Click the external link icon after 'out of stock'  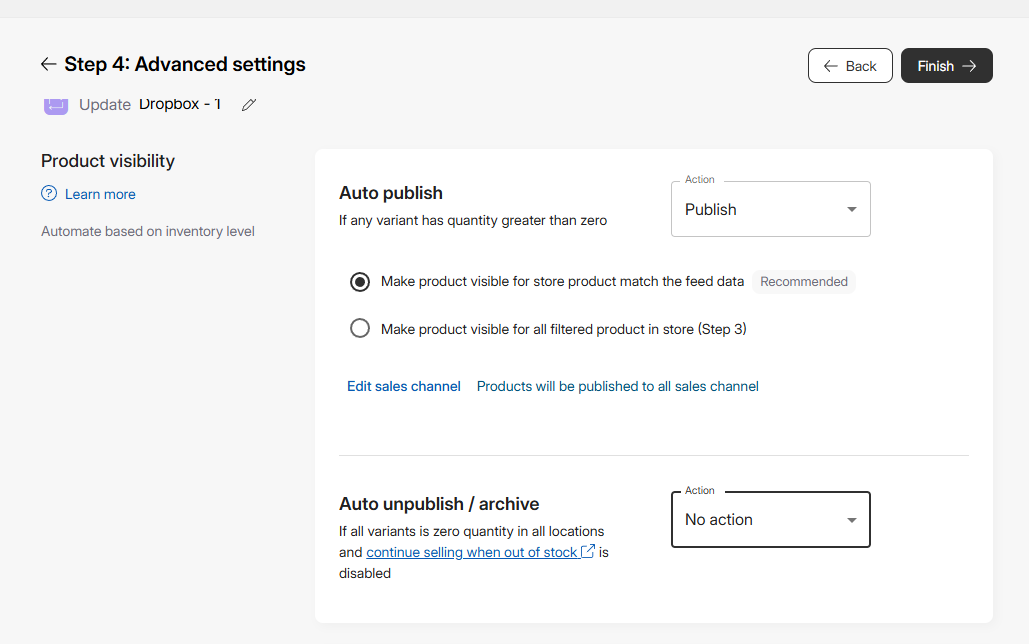(588, 552)
